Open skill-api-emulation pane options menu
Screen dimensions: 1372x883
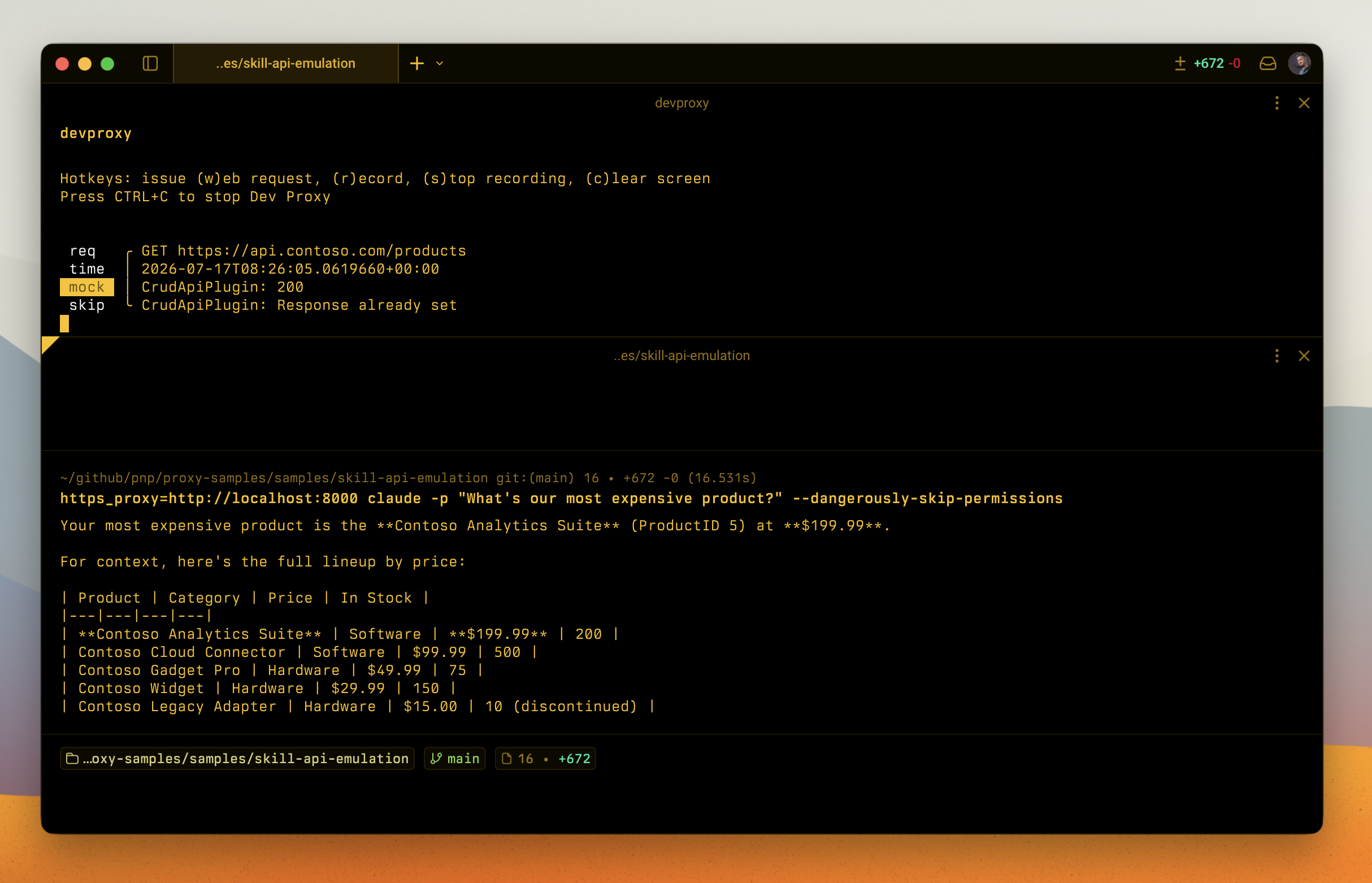tap(1277, 356)
